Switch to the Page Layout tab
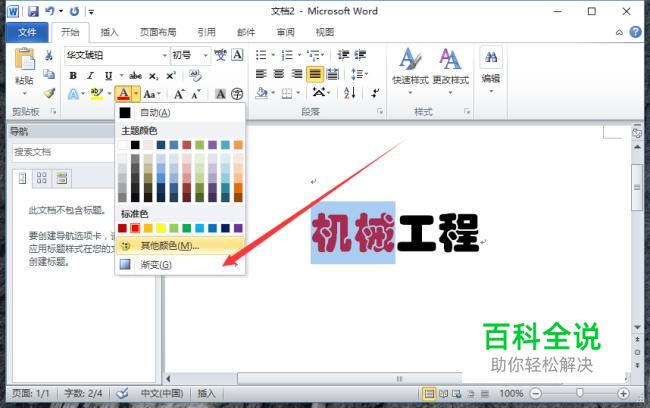The width and height of the screenshot is (650, 408). tap(158, 32)
